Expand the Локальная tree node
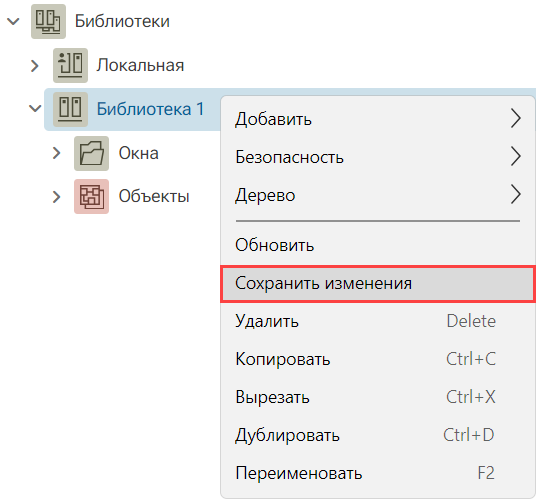536x500 pixels. [35, 66]
